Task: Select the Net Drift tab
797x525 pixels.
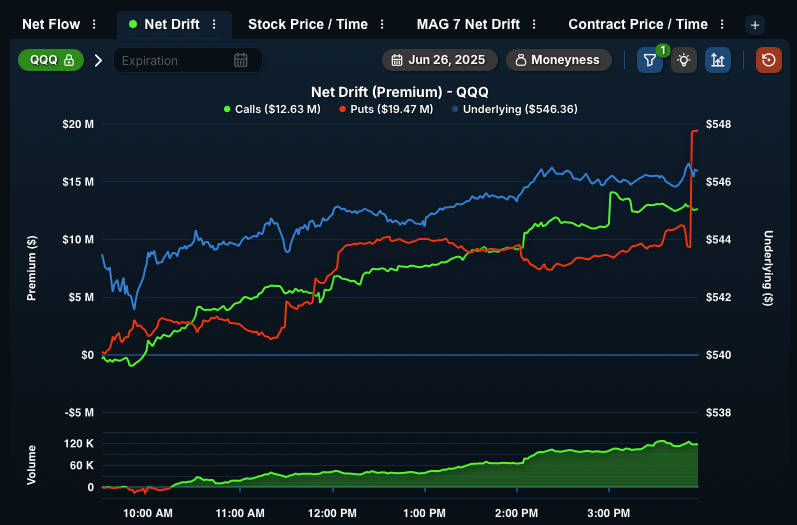Action: (171, 24)
